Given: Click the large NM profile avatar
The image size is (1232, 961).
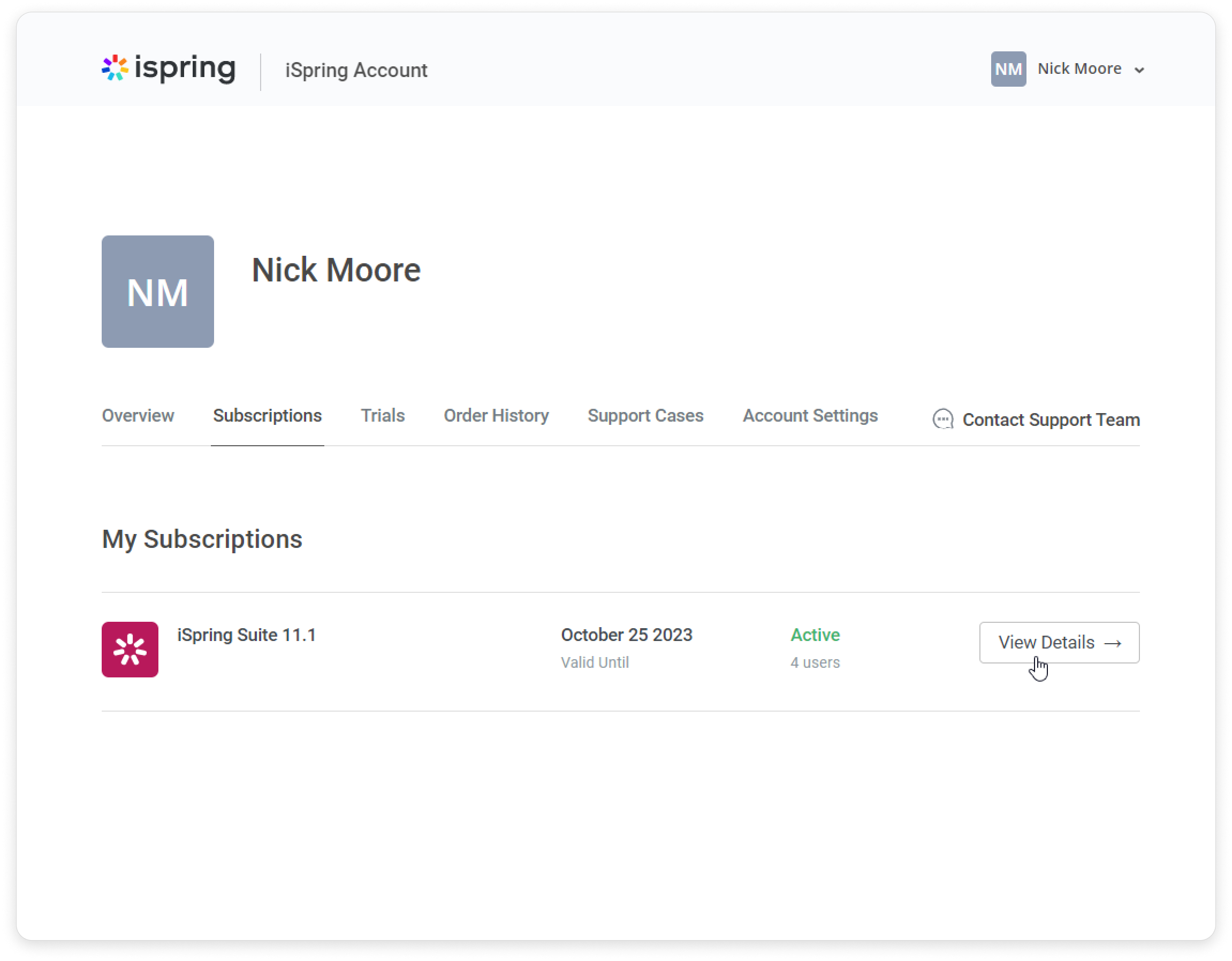Looking at the screenshot, I should pyautogui.click(x=157, y=293).
